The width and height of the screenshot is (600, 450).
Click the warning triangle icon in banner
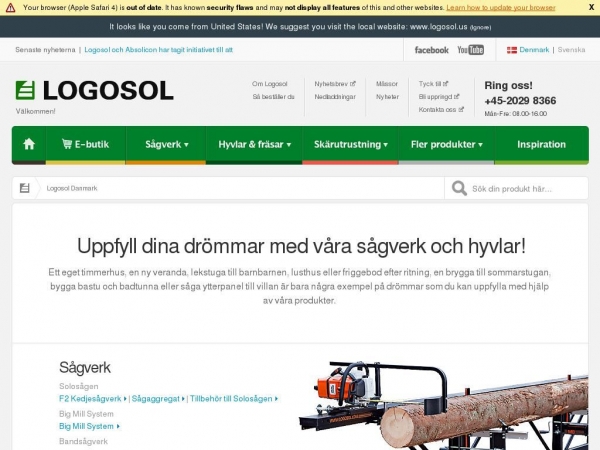pos(10,7)
